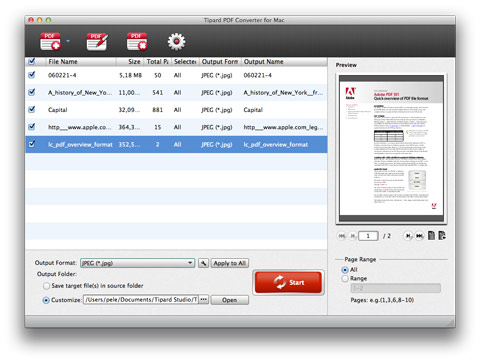This screenshot has width=480, height=362.
Task: Click the 541 total pages cell
Action: tap(158, 93)
